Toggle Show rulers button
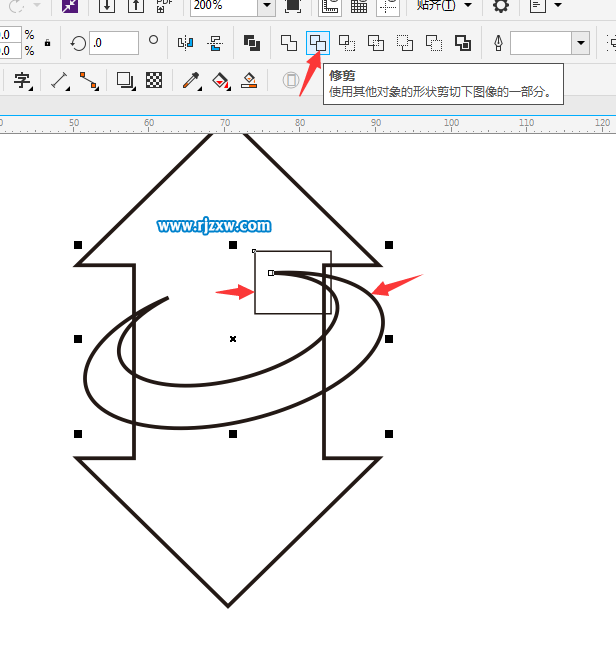The image size is (616, 653). pyautogui.click(x=330, y=6)
